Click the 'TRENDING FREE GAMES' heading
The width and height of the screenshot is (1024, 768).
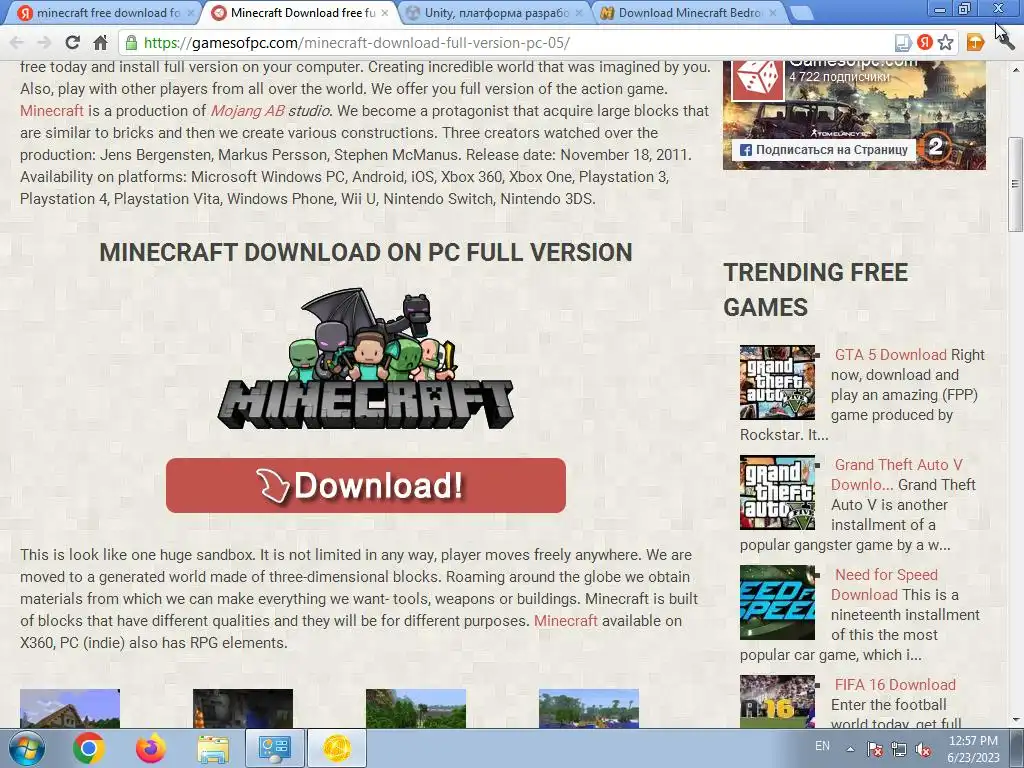[x=815, y=290]
